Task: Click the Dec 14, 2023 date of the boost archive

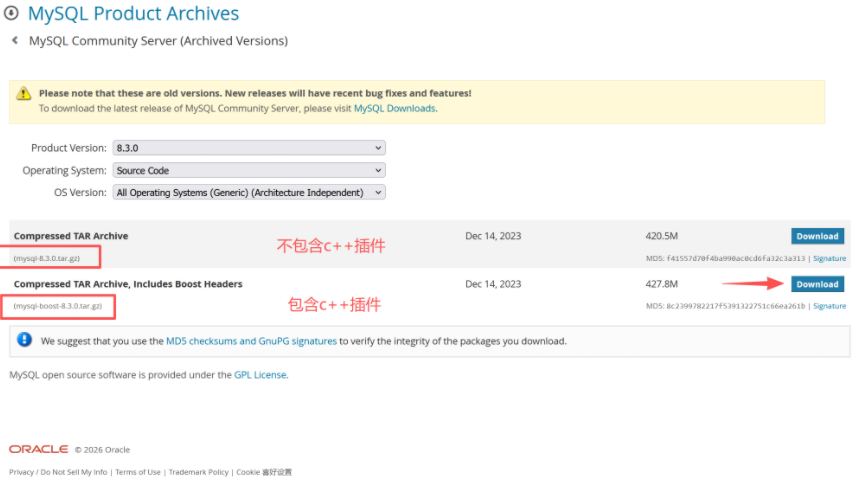Action: point(493,284)
